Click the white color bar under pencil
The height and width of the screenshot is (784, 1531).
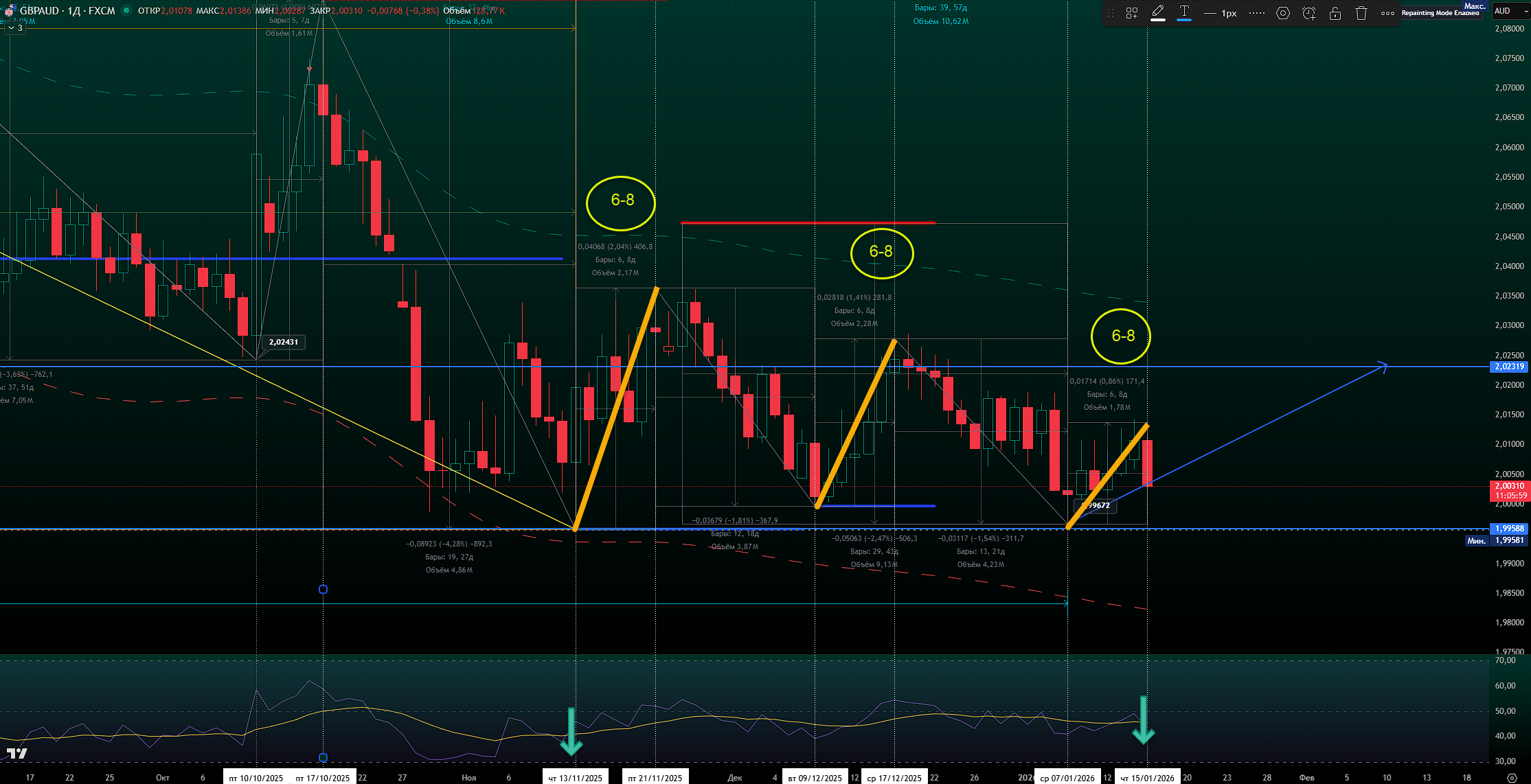click(1158, 20)
